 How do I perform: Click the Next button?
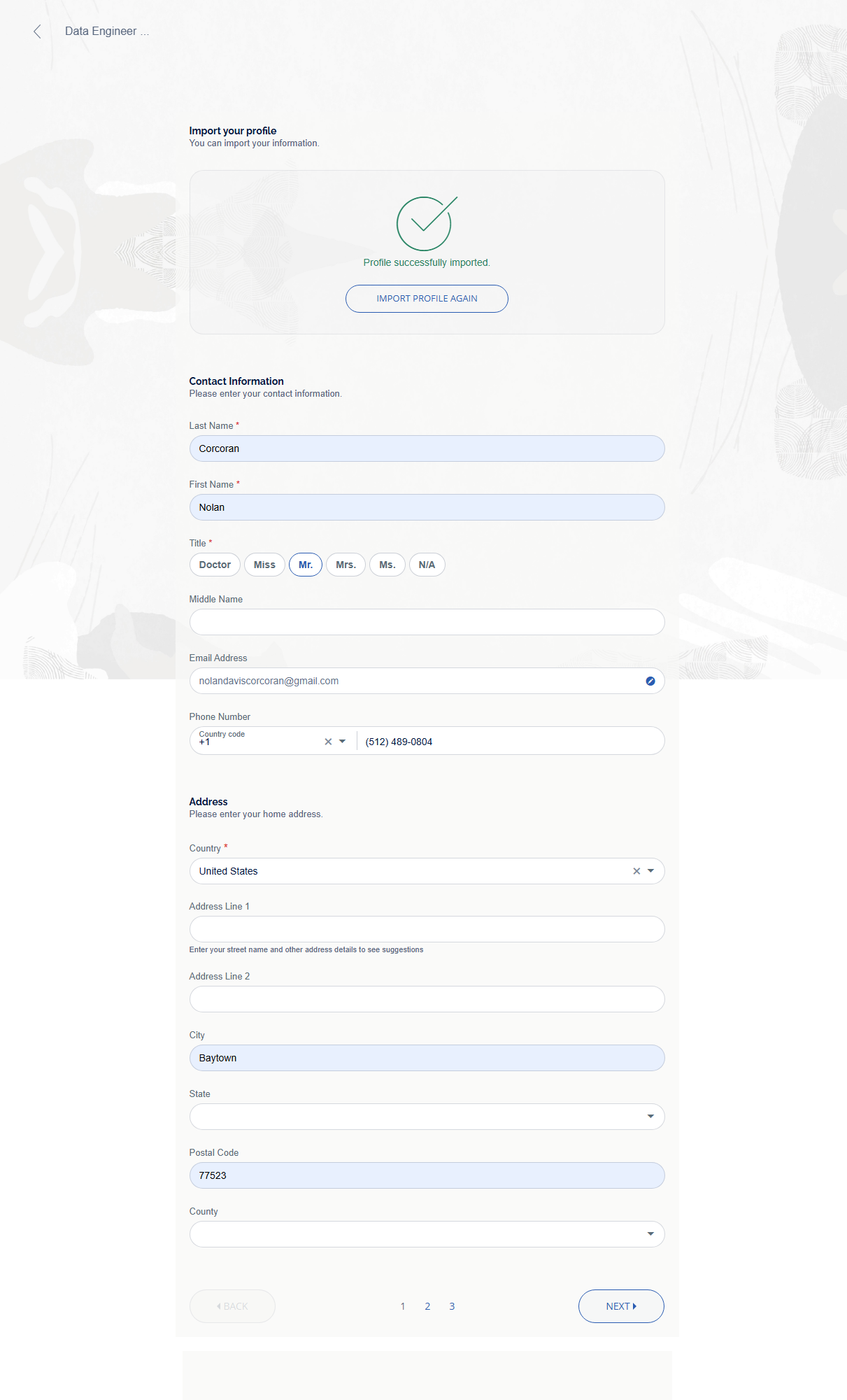tap(621, 1306)
